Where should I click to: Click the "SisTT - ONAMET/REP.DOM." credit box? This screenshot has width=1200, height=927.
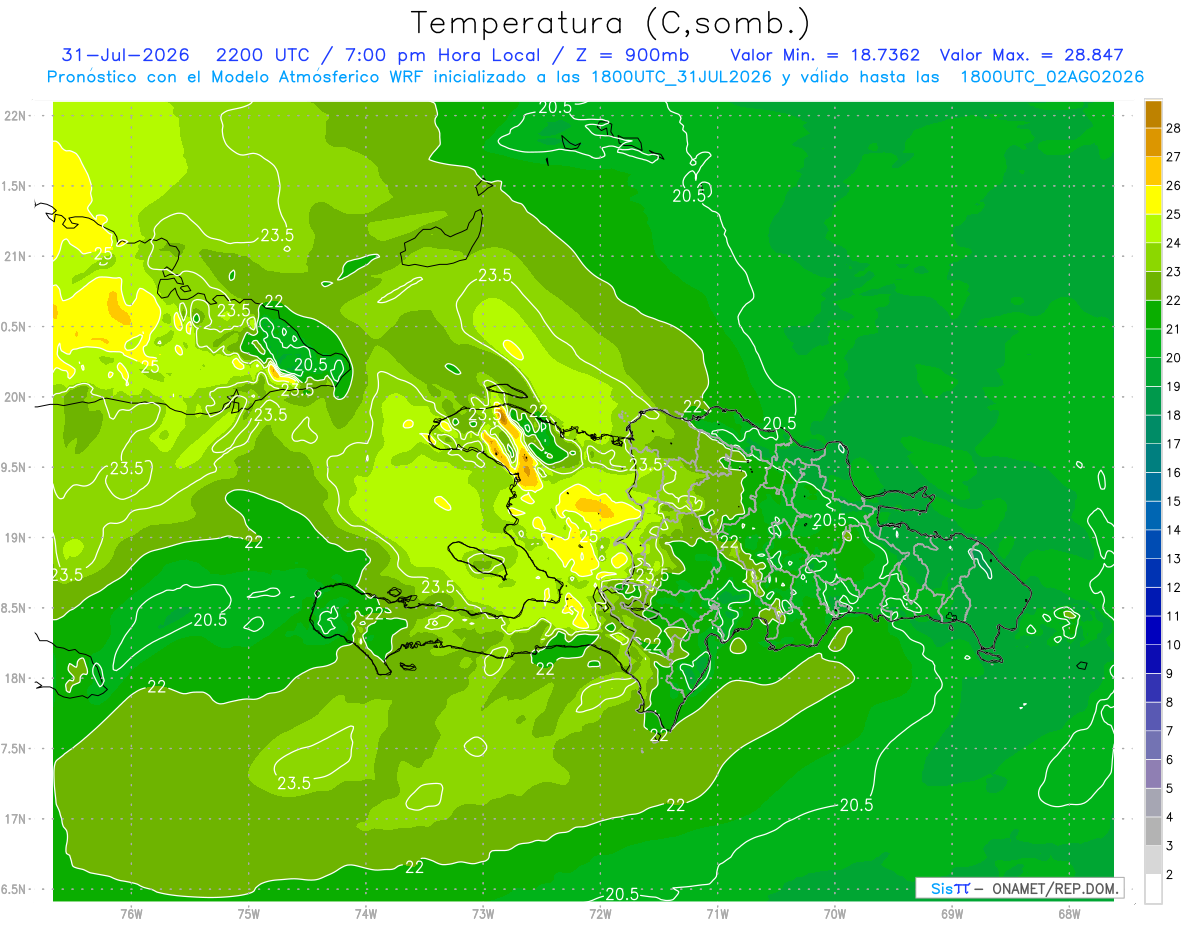point(1019,888)
